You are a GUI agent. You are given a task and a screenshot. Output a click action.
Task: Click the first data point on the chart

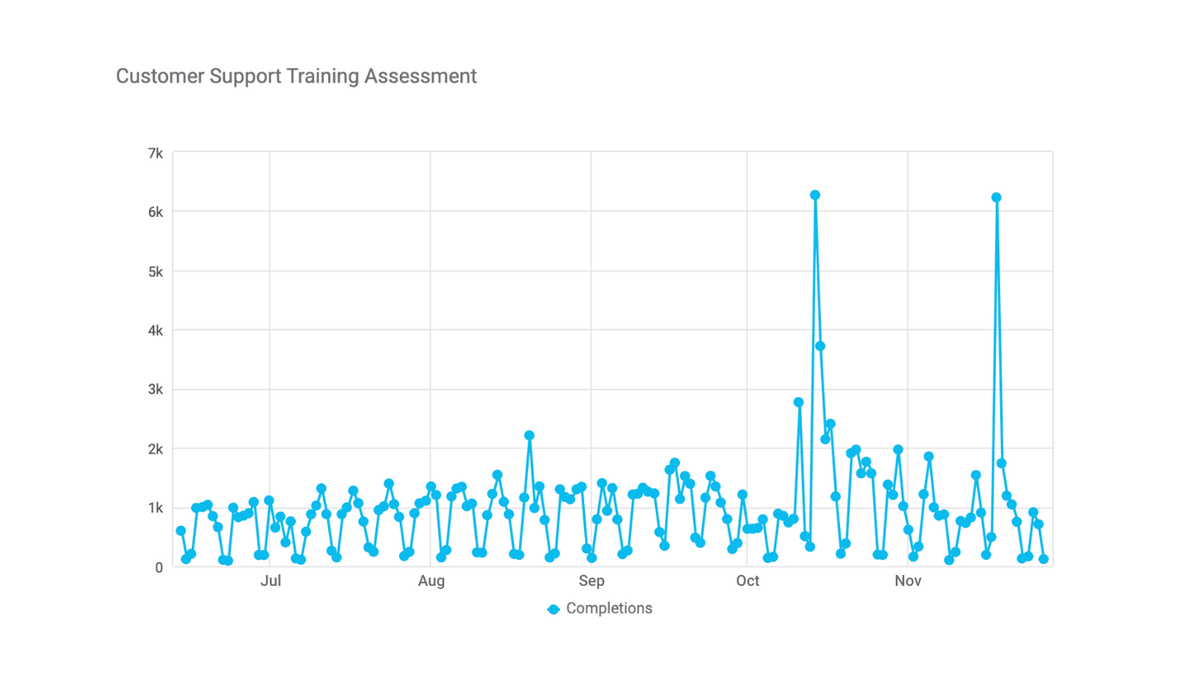tap(180, 530)
